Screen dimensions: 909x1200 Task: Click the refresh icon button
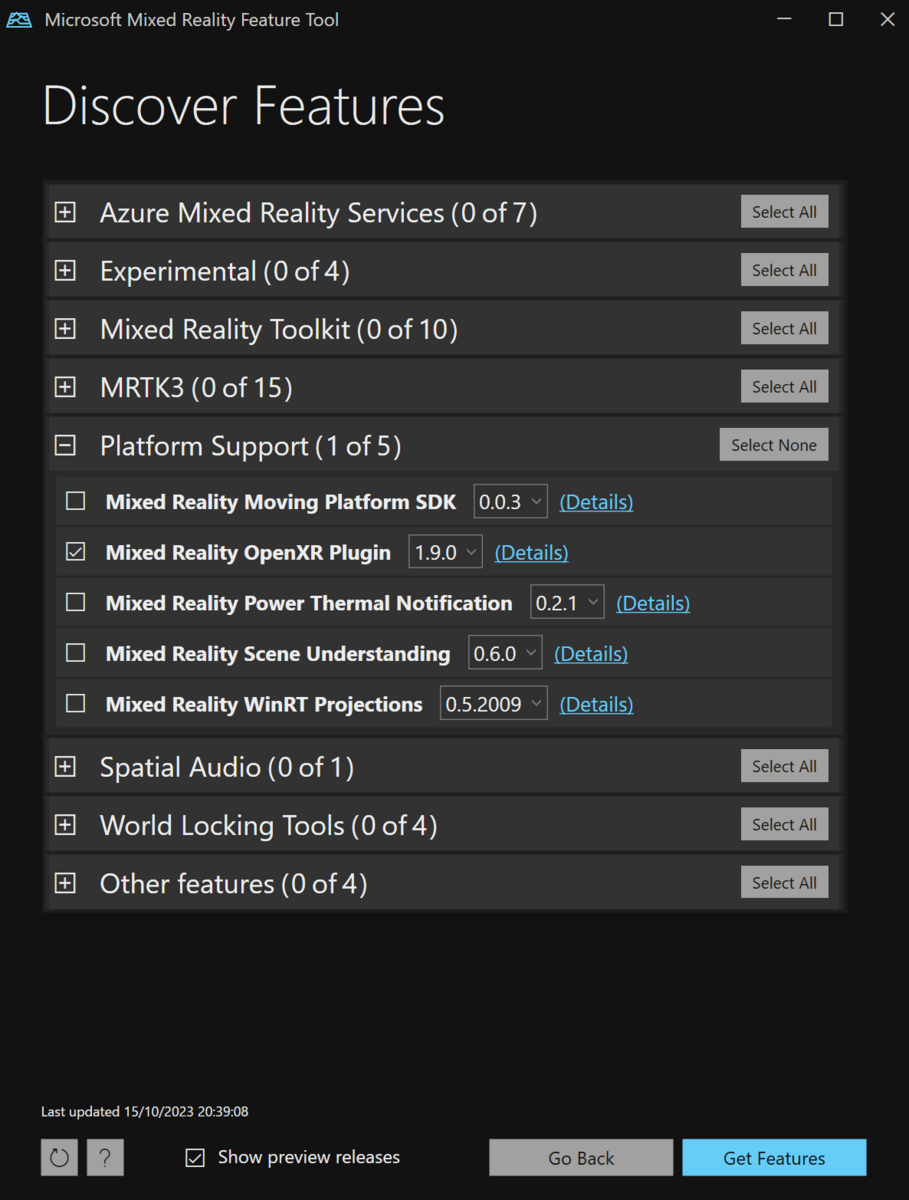coord(59,1158)
